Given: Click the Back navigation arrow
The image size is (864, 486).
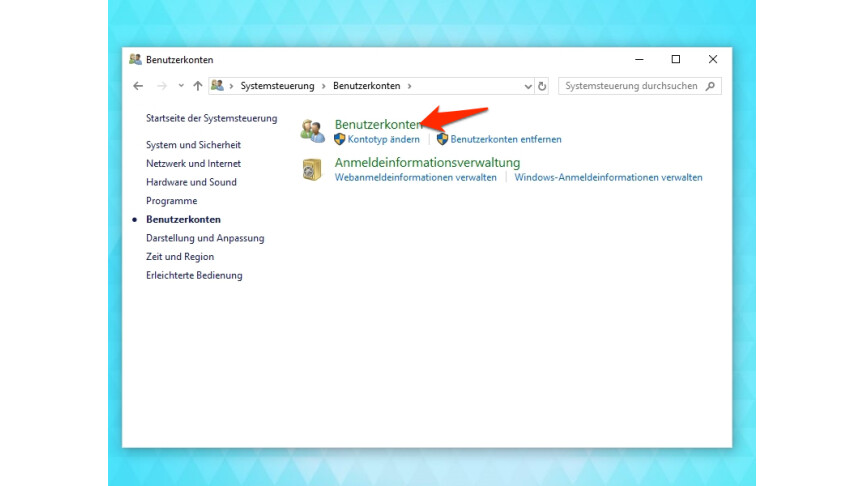Looking at the screenshot, I should [138, 86].
